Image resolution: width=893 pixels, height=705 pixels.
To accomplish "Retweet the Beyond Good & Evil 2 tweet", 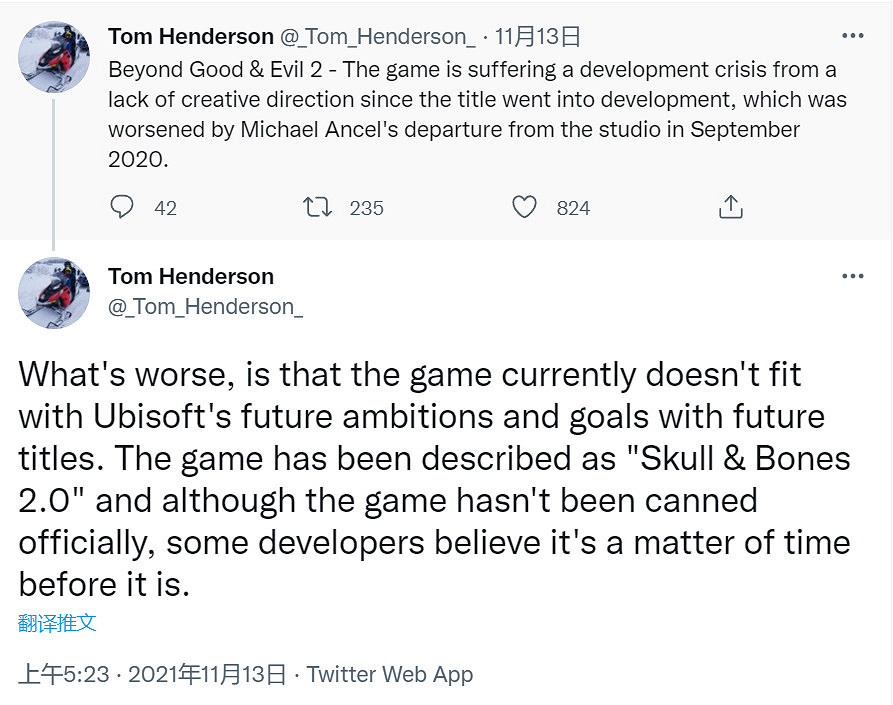I will (316, 207).
